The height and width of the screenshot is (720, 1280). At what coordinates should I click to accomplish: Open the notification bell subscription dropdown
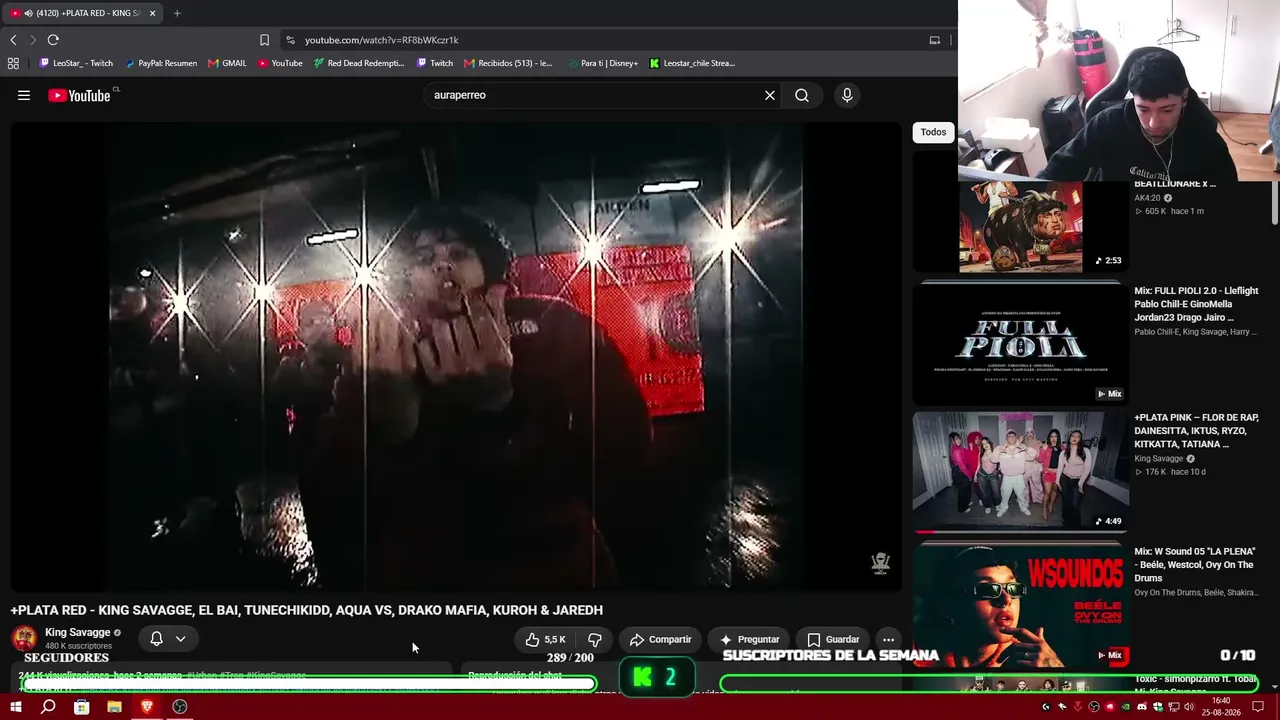pyautogui.click(x=167, y=638)
